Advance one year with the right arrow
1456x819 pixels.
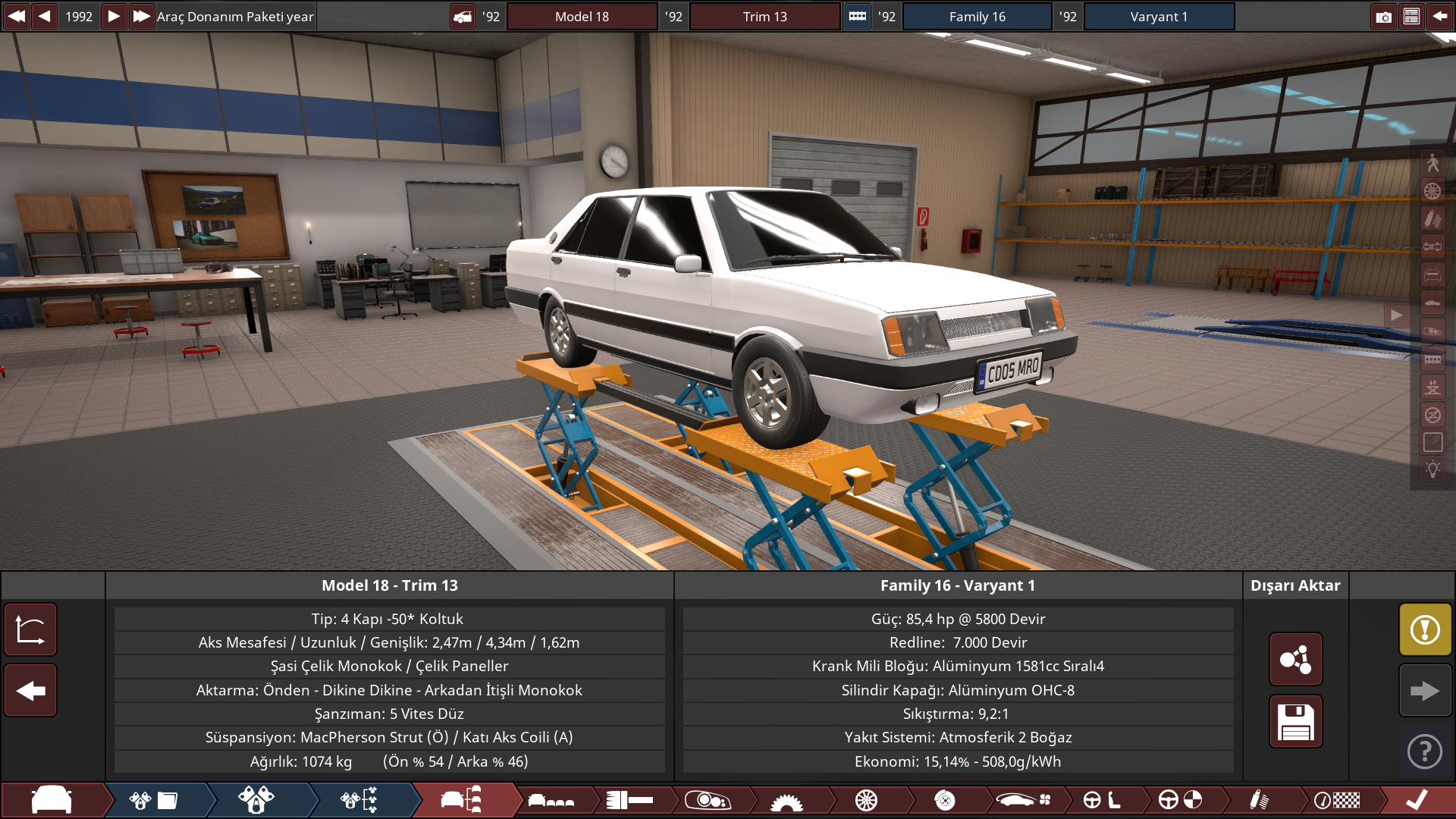113,16
